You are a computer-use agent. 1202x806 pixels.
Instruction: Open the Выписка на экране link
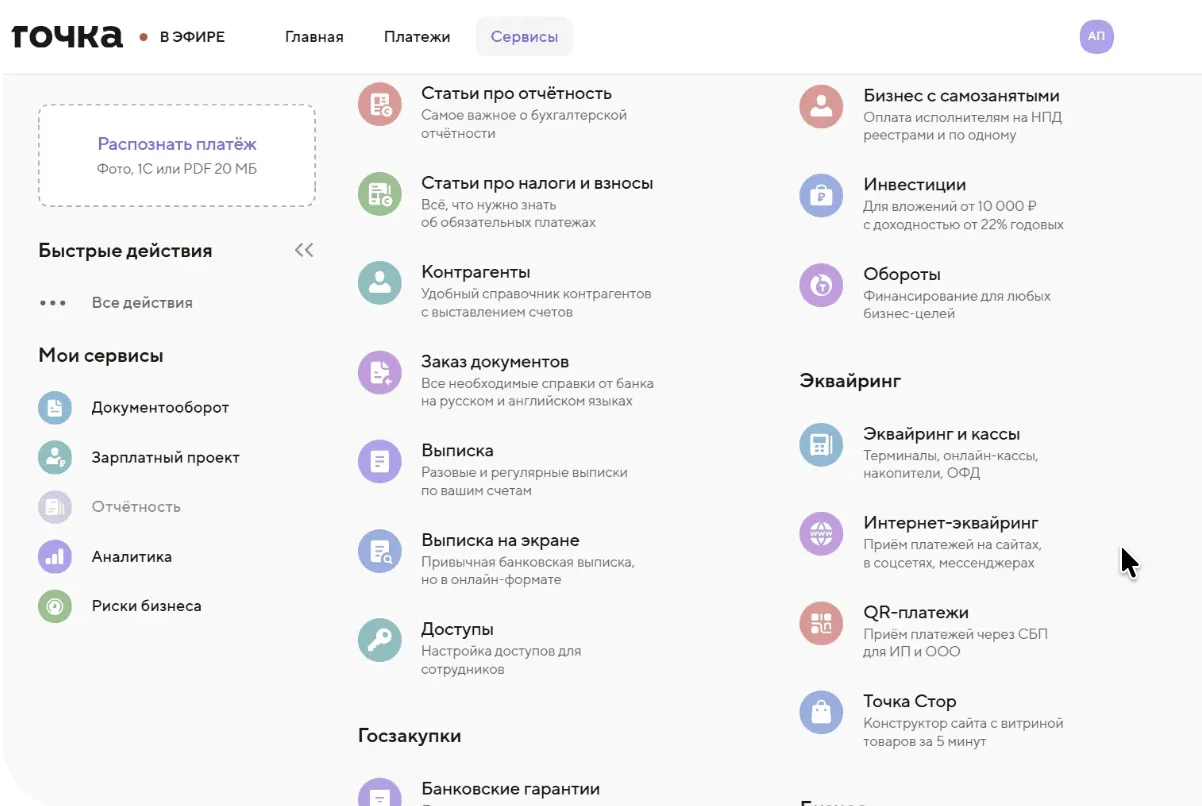point(500,541)
